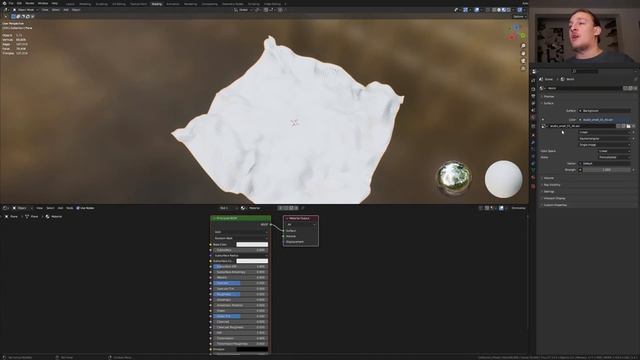This screenshot has width=640, height=360.
Task: Click the Material breadcrumb in node editor
Action: (53, 216)
